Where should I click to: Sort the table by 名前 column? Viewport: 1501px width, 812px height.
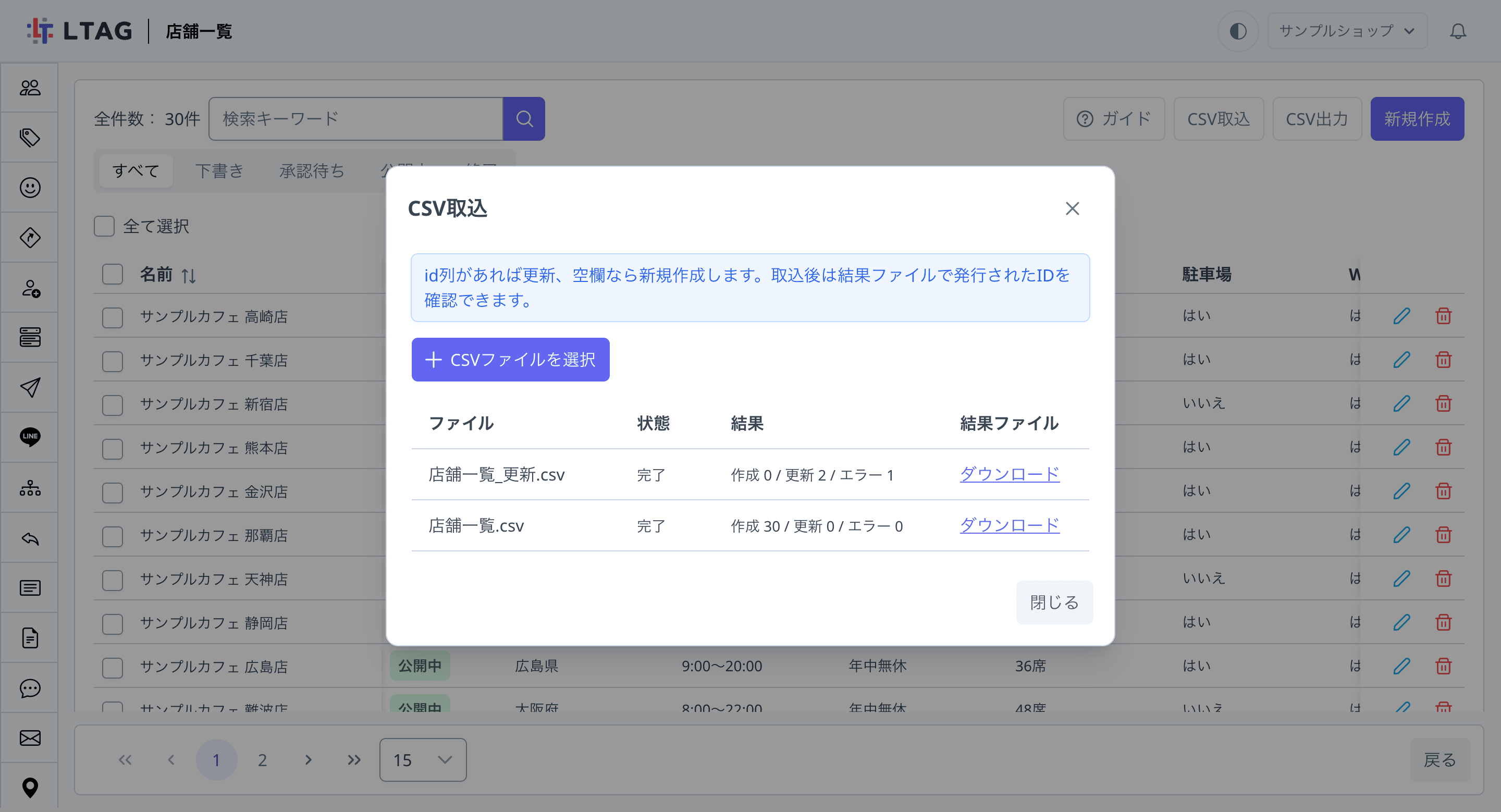[188, 275]
